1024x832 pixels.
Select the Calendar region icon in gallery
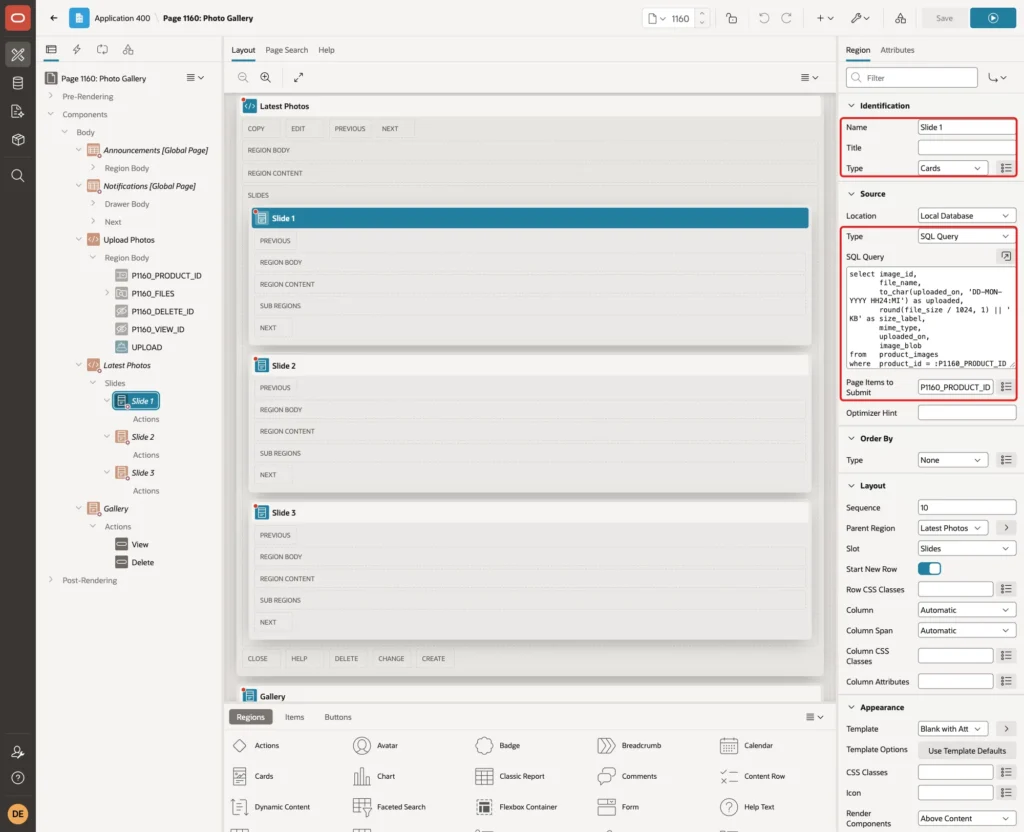(x=728, y=745)
